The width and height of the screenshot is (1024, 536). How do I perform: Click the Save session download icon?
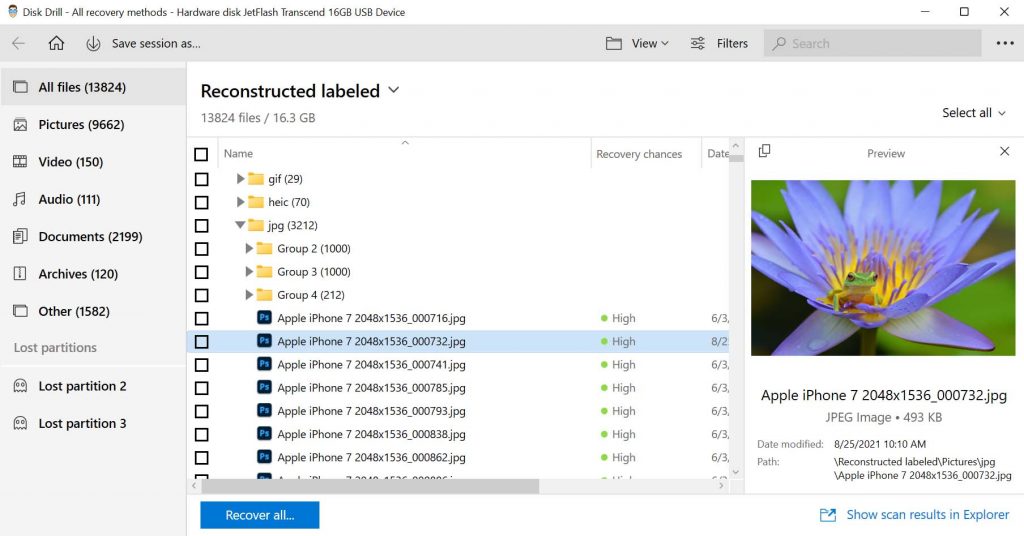93,43
